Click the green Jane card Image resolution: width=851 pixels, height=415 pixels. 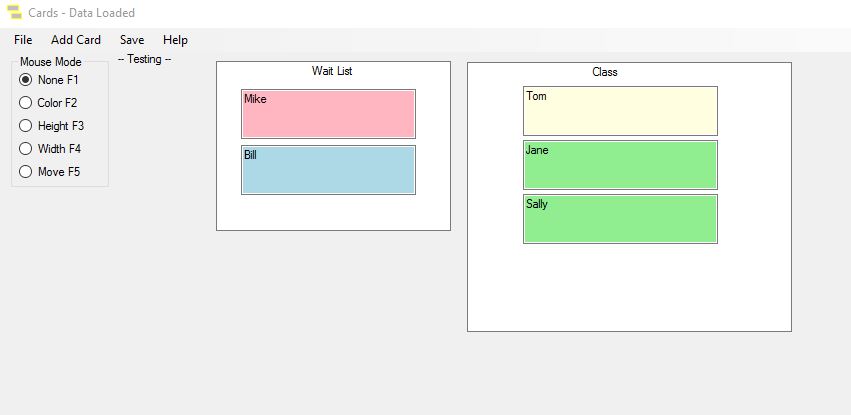(x=620, y=166)
